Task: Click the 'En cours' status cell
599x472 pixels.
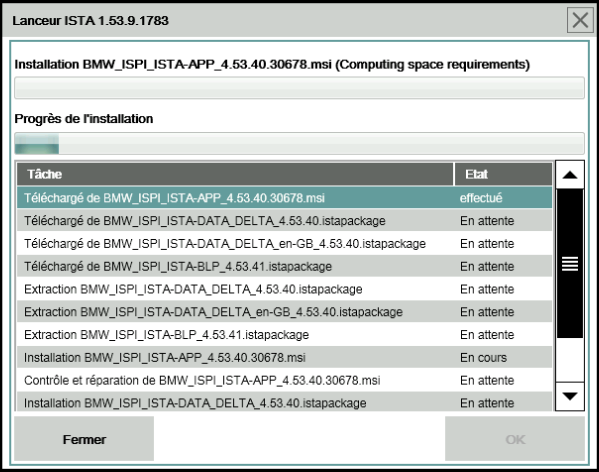Action: tap(483, 357)
